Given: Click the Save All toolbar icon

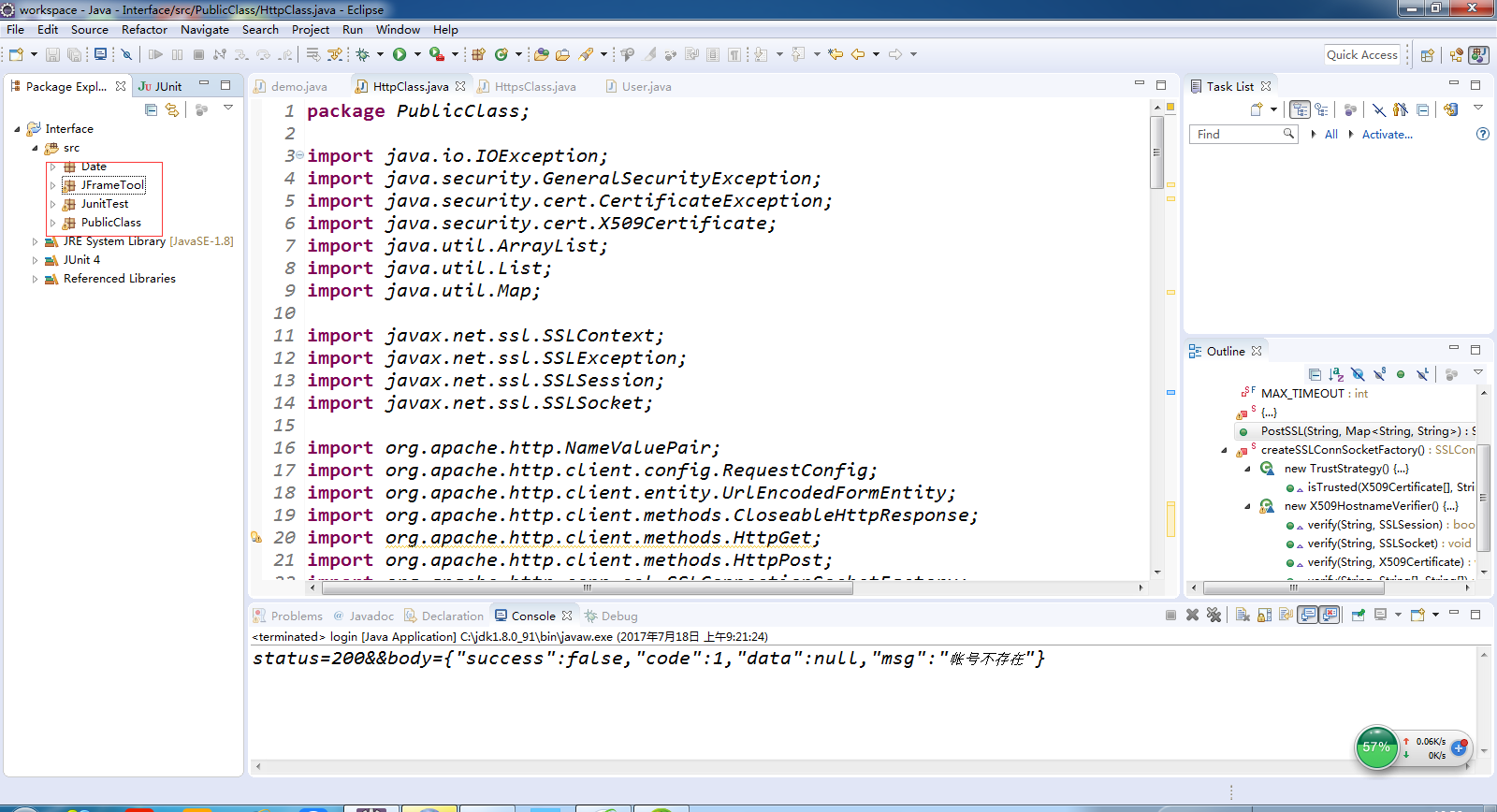Looking at the screenshot, I should tap(74, 54).
